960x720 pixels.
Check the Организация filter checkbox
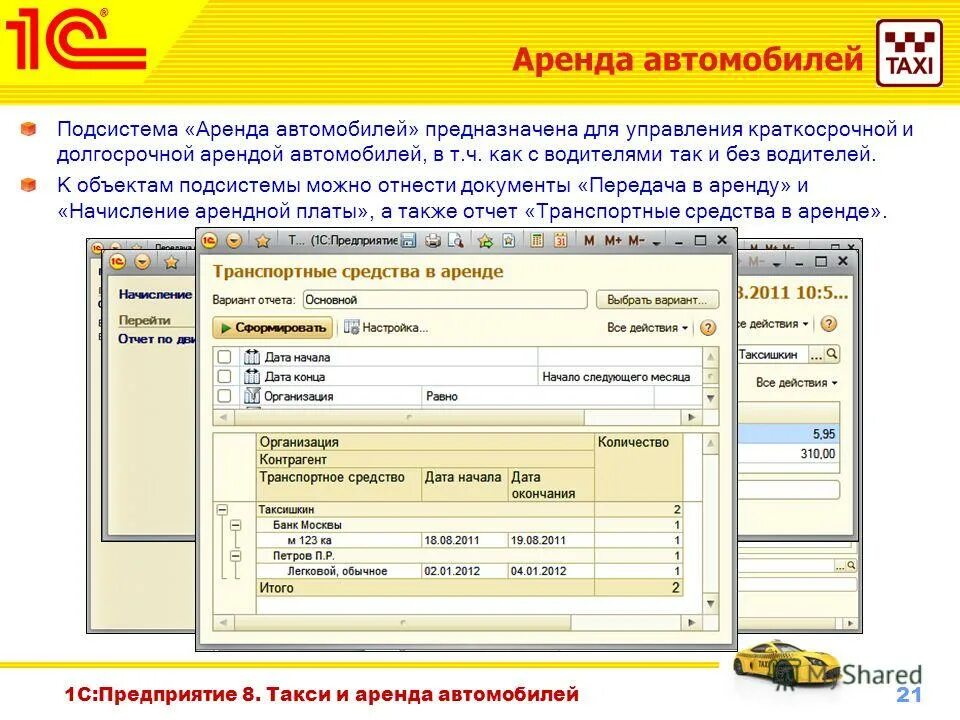click(224, 394)
